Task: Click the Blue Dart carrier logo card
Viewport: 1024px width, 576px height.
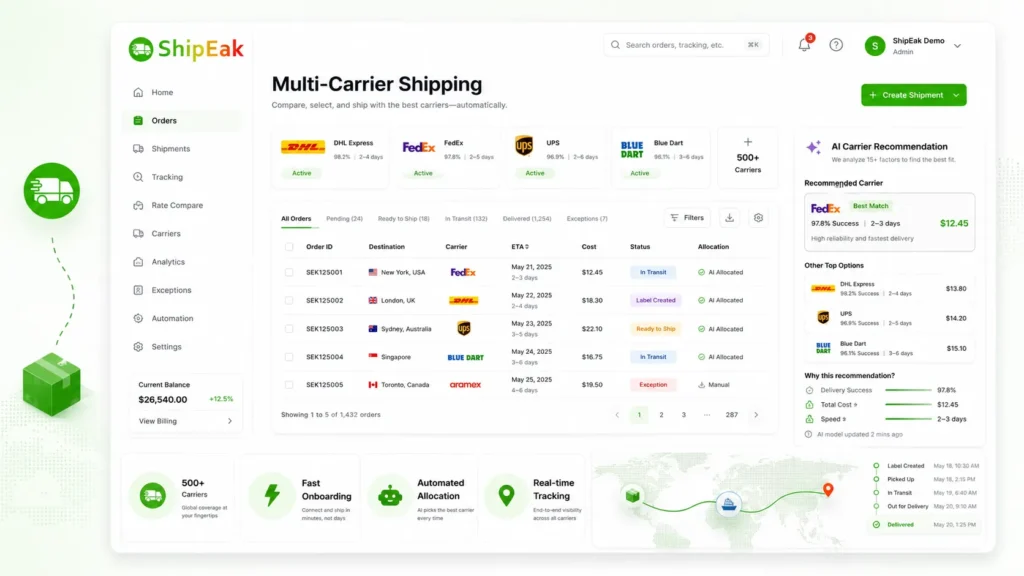Action: coord(661,157)
